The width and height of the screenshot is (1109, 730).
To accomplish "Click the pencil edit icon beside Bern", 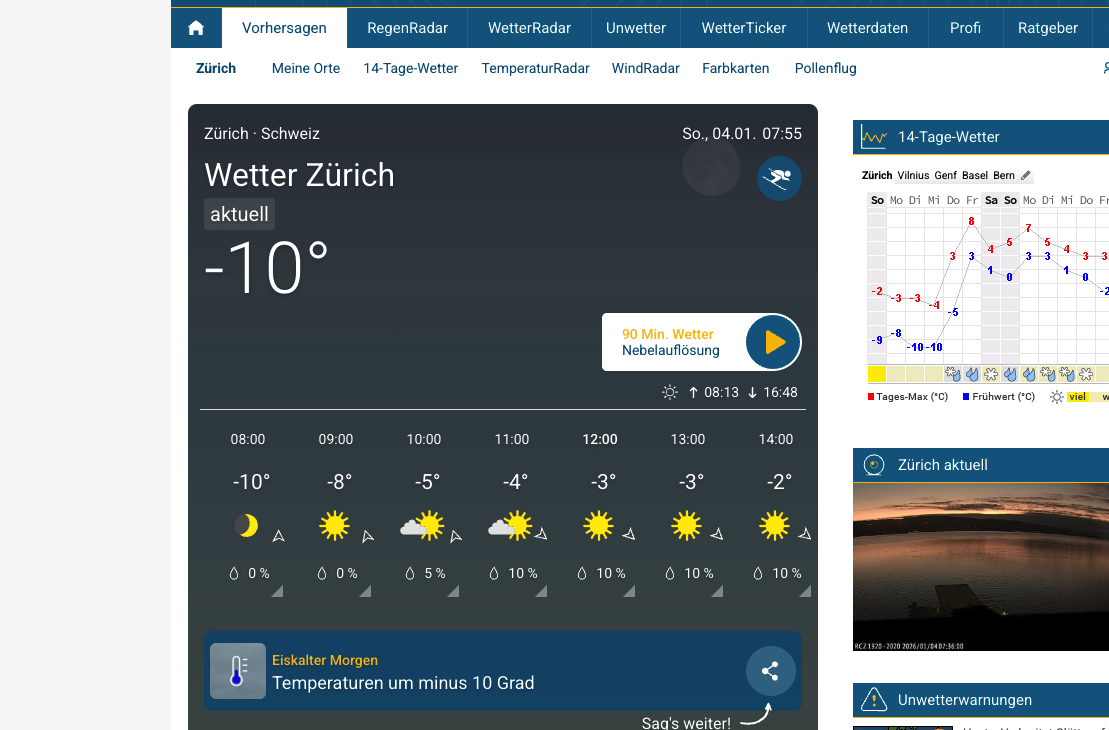I will point(1025,176).
